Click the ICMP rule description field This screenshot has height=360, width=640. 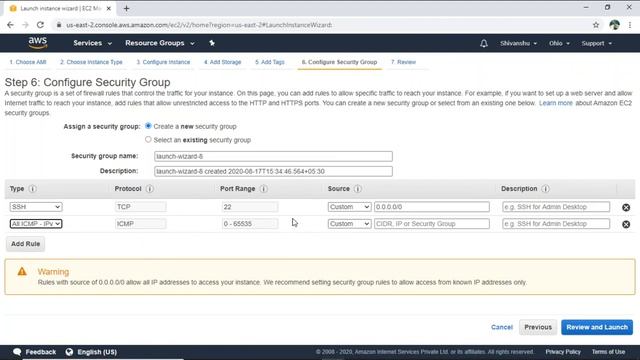tap(556, 224)
